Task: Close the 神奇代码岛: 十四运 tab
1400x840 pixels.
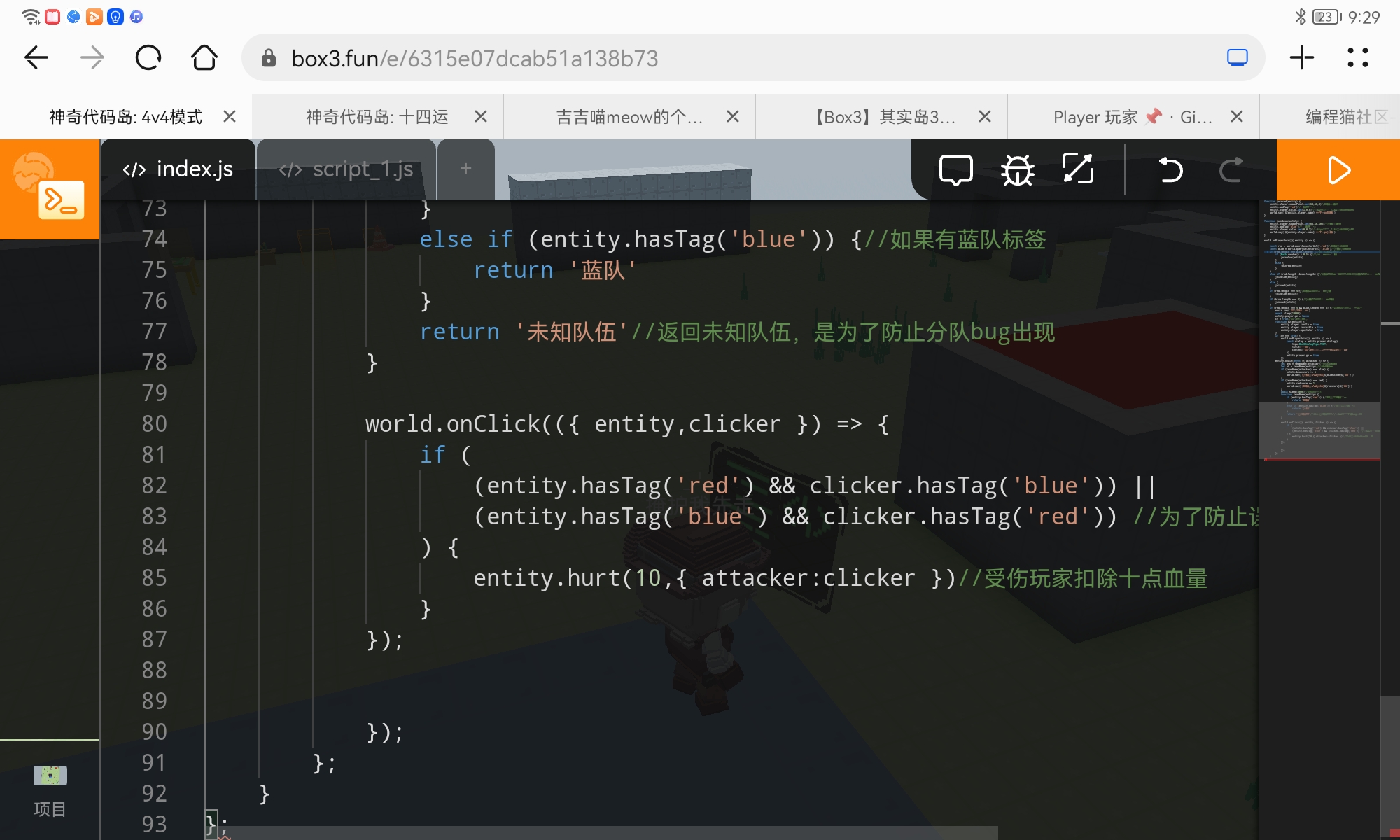Action: pos(481,117)
